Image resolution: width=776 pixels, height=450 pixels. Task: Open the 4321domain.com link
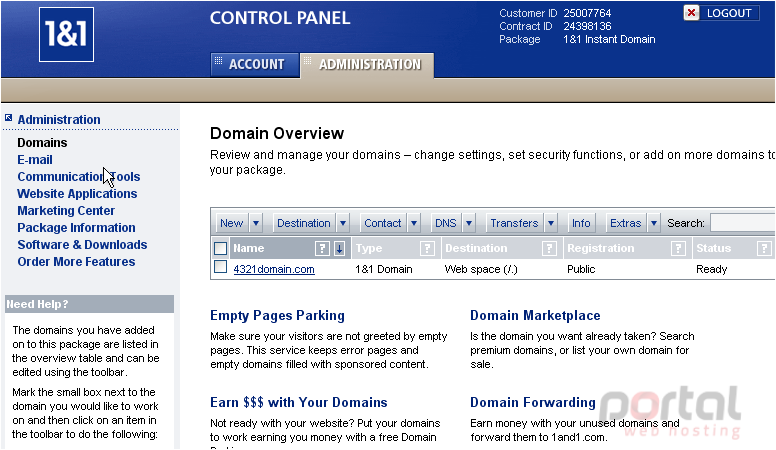click(274, 269)
